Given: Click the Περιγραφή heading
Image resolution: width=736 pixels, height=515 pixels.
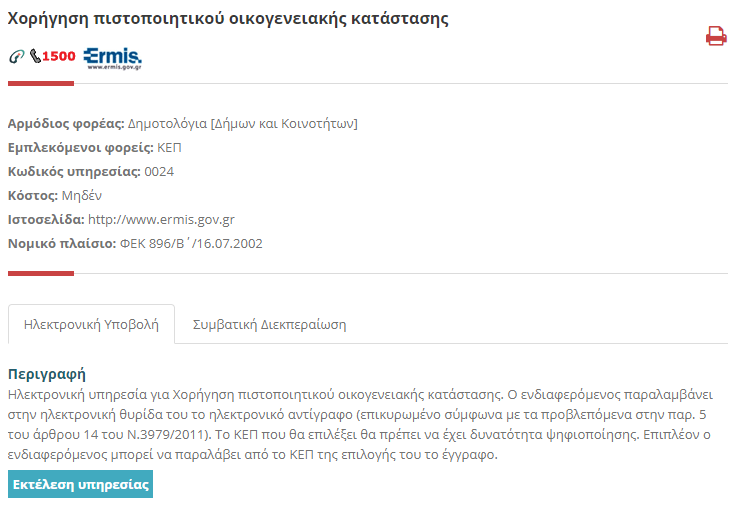Looking at the screenshot, I should point(46,375).
